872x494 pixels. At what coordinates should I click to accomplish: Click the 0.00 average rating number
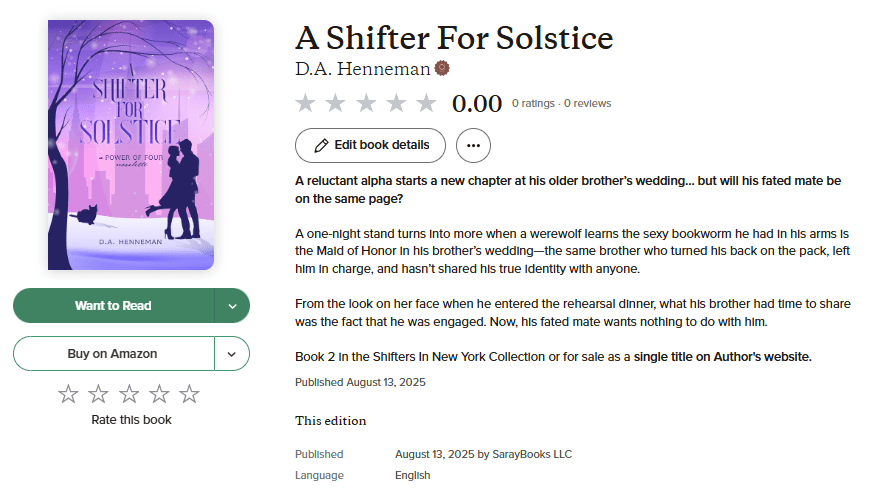pyautogui.click(x=476, y=103)
